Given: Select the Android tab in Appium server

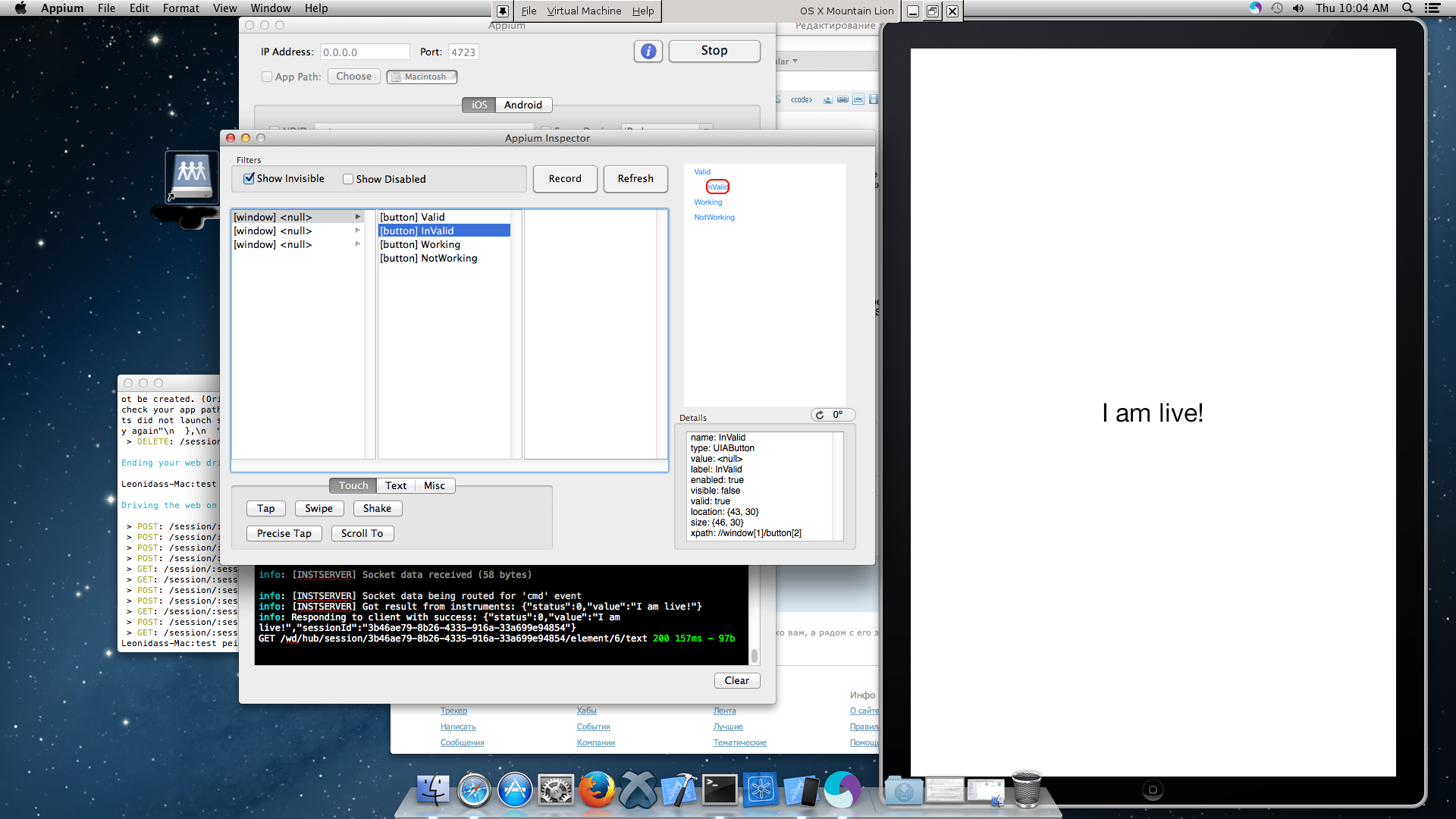Looking at the screenshot, I should (x=522, y=105).
